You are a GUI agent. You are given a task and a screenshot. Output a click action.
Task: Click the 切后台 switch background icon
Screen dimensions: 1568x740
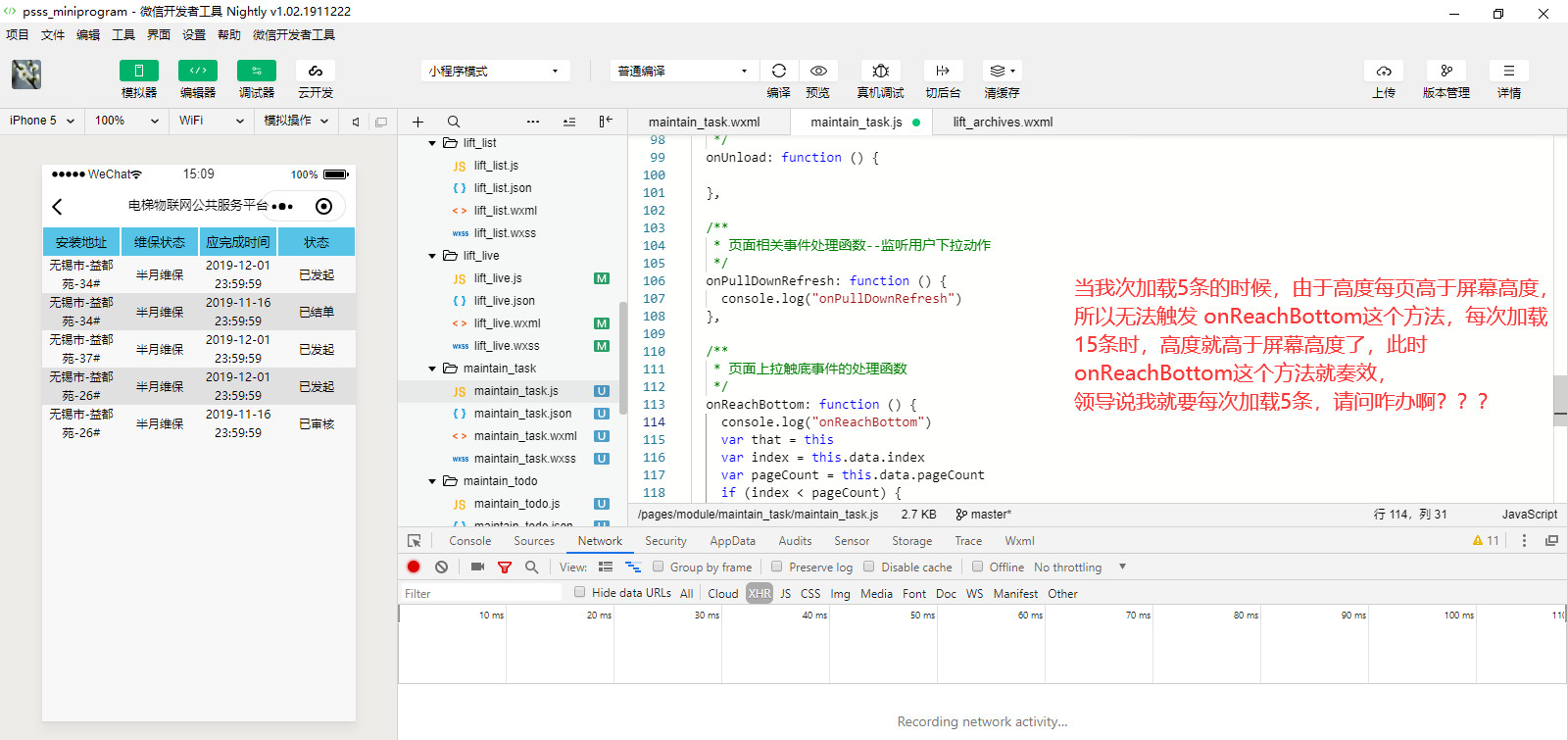[x=943, y=71]
